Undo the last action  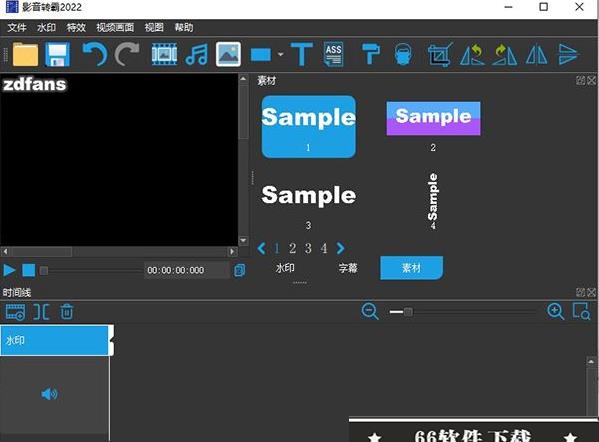95,55
